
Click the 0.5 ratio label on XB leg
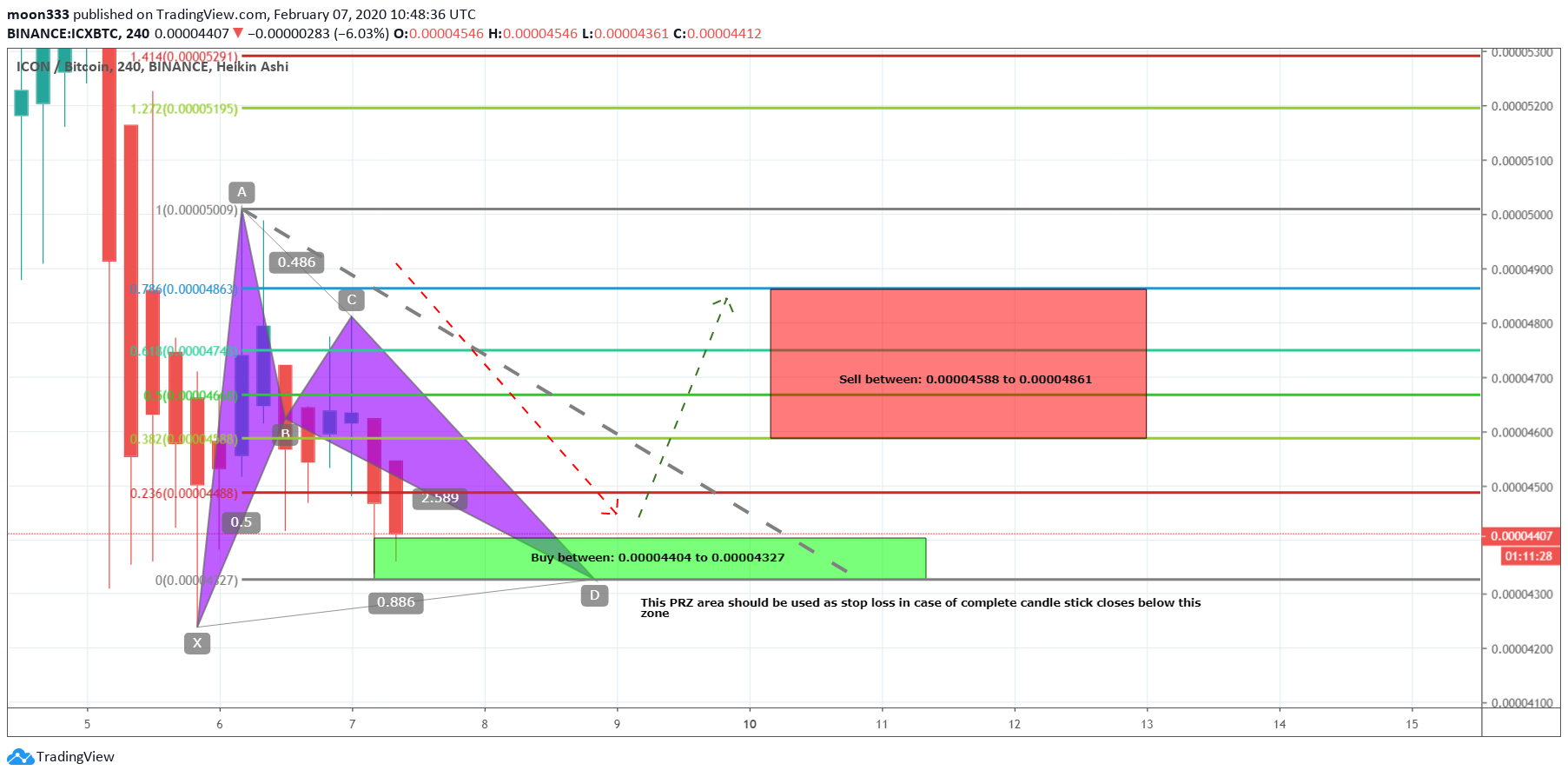click(x=241, y=522)
